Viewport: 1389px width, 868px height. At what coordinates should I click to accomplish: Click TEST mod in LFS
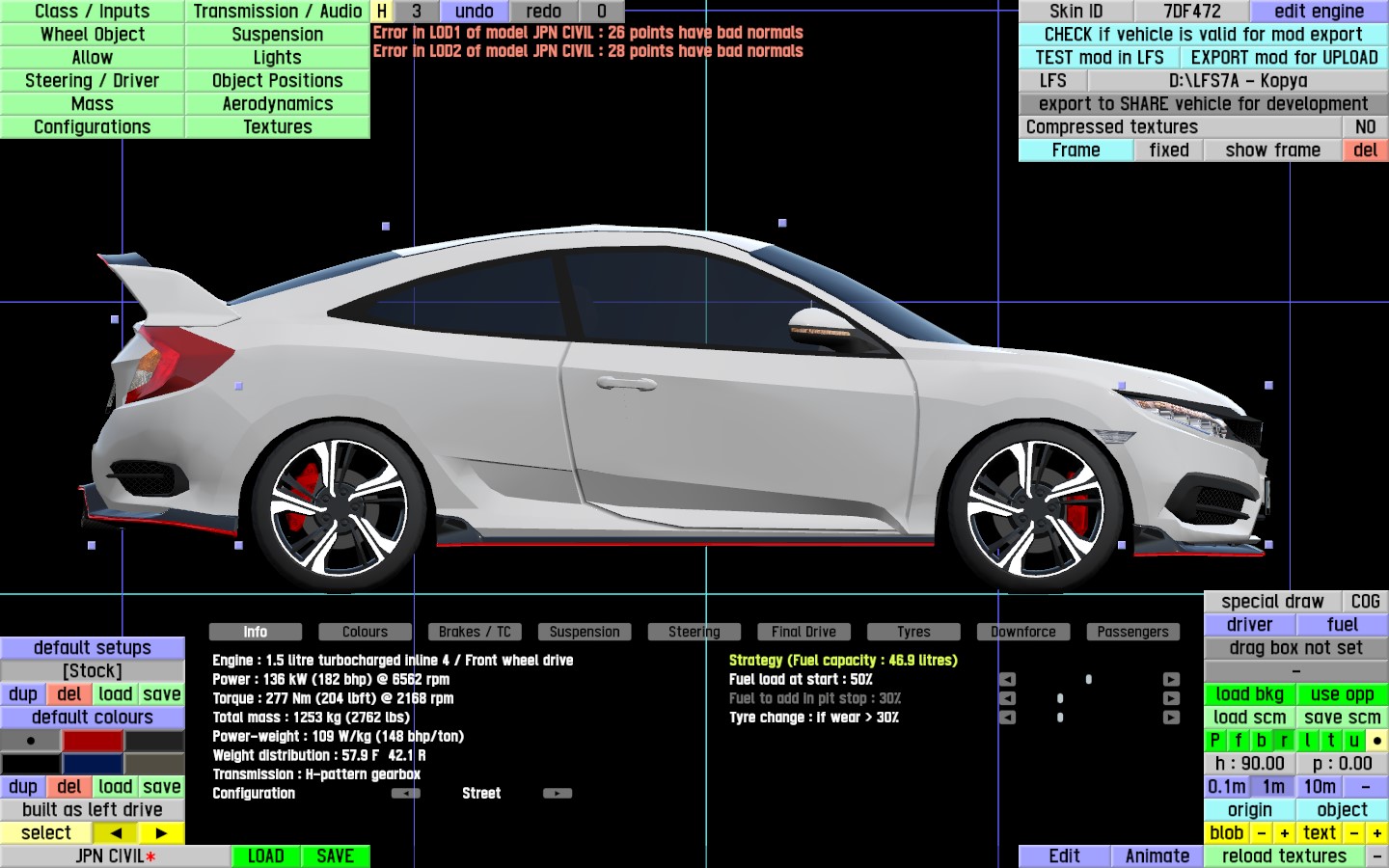pos(1100,58)
